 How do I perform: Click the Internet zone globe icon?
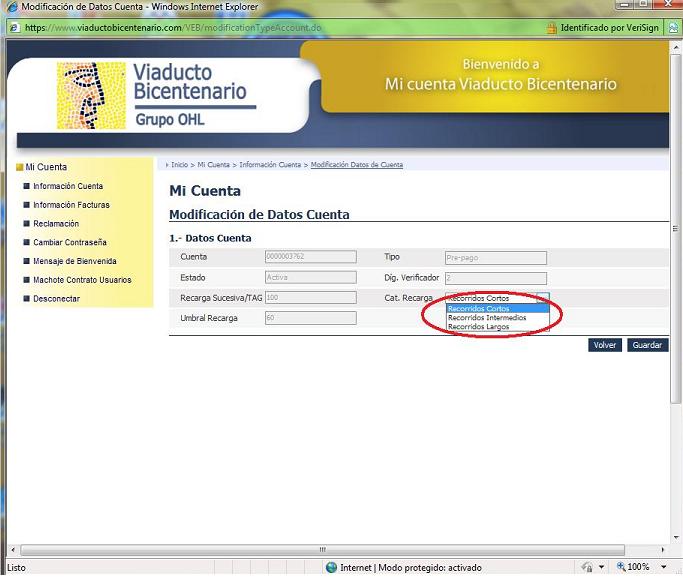coord(331,567)
